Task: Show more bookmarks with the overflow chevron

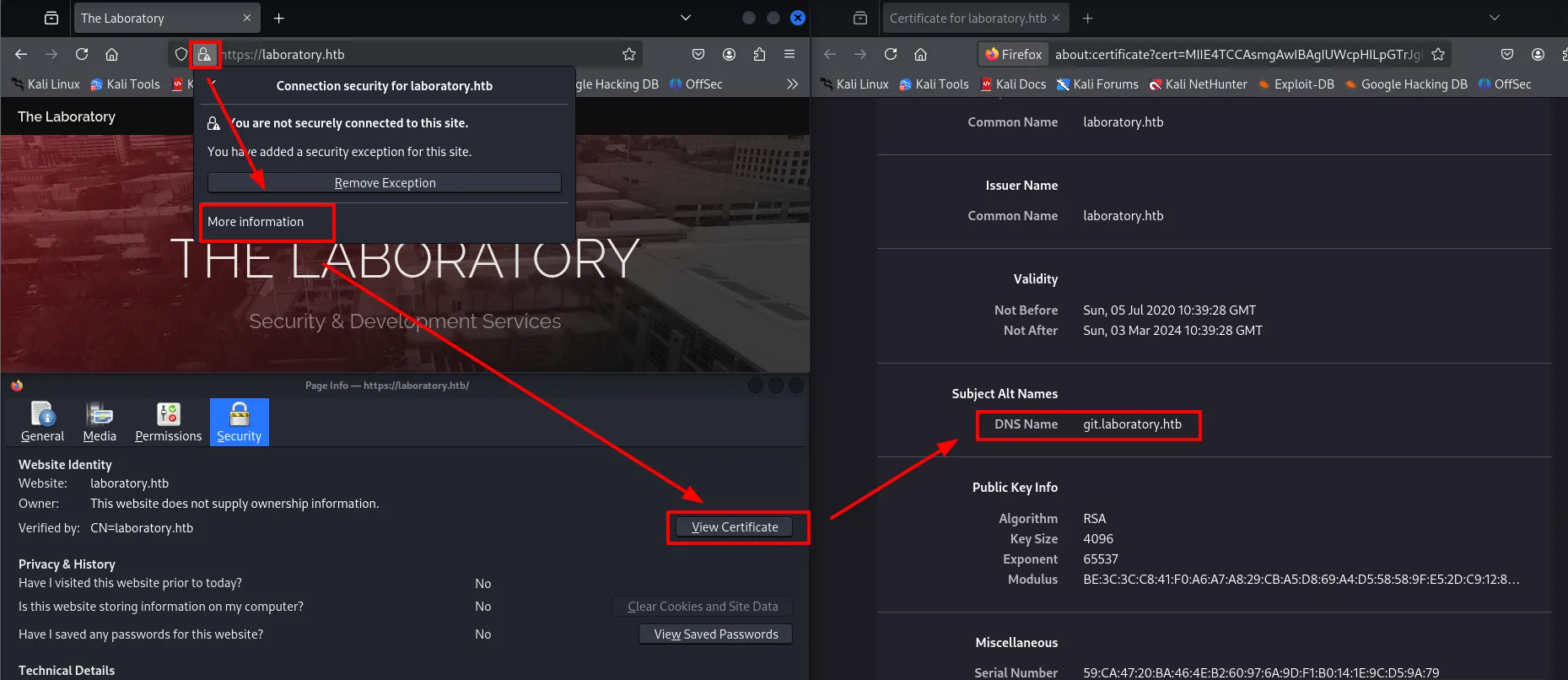Action: pos(792,84)
